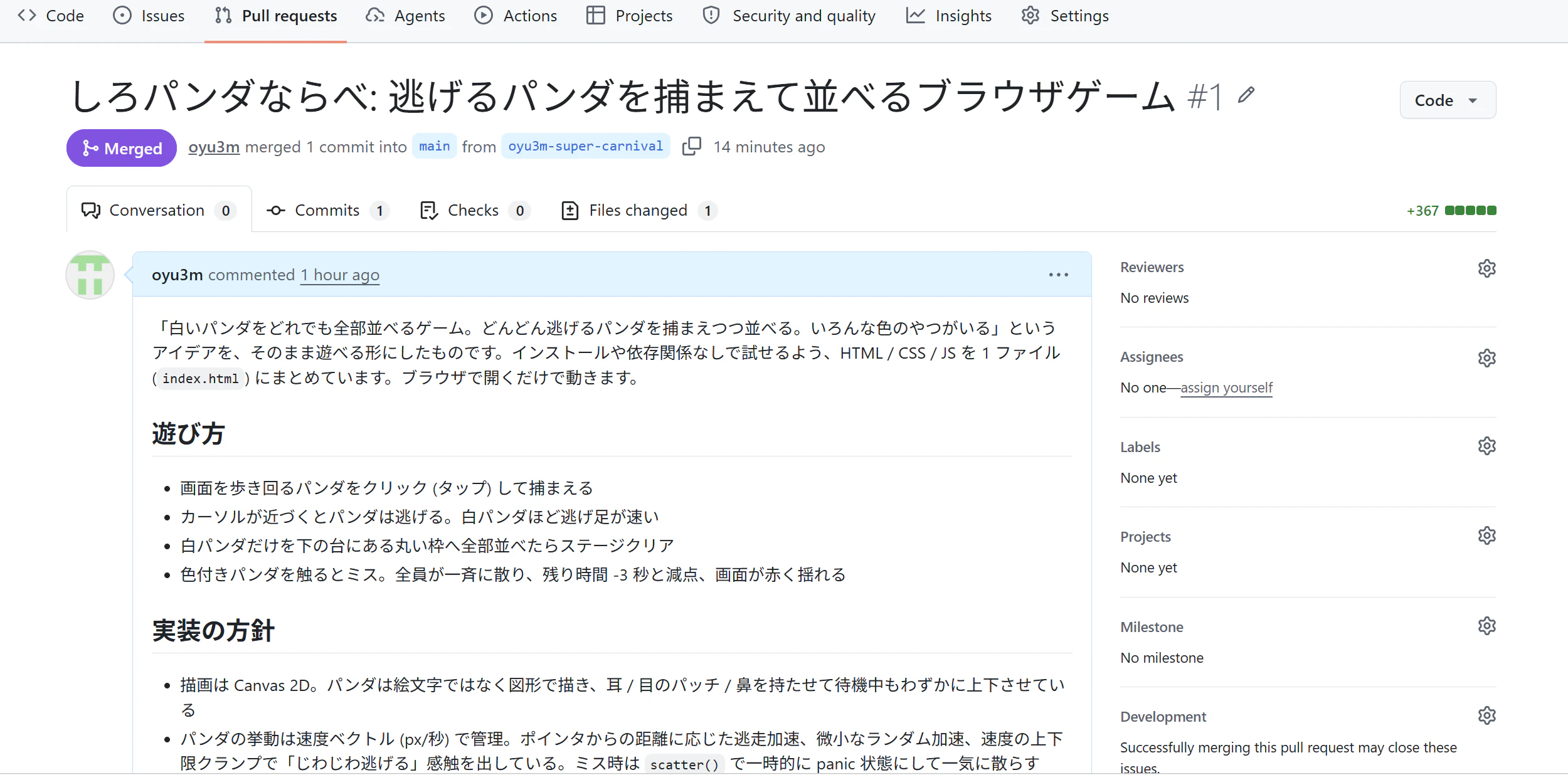Click the 遊び方 heading

(188, 433)
